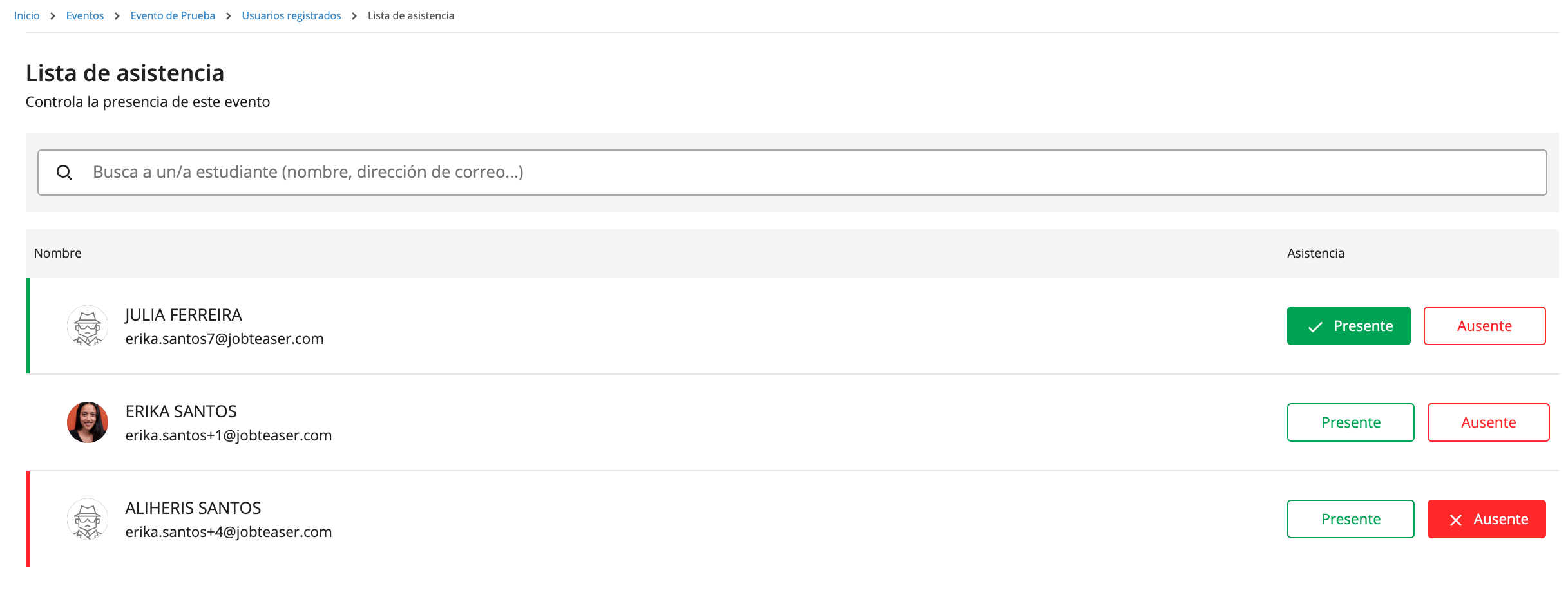1568x595 pixels.
Task: Click the Asistencia column header
Action: click(x=1315, y=253)
